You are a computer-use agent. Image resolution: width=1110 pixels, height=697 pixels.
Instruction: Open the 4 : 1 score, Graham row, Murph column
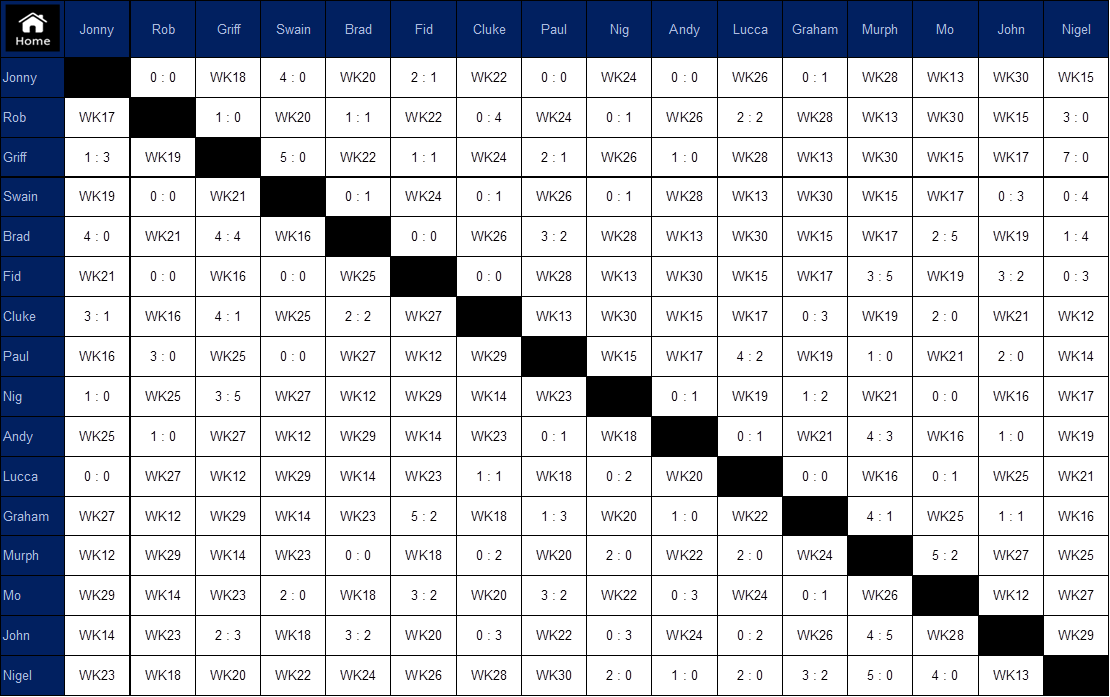click(880, 517)
